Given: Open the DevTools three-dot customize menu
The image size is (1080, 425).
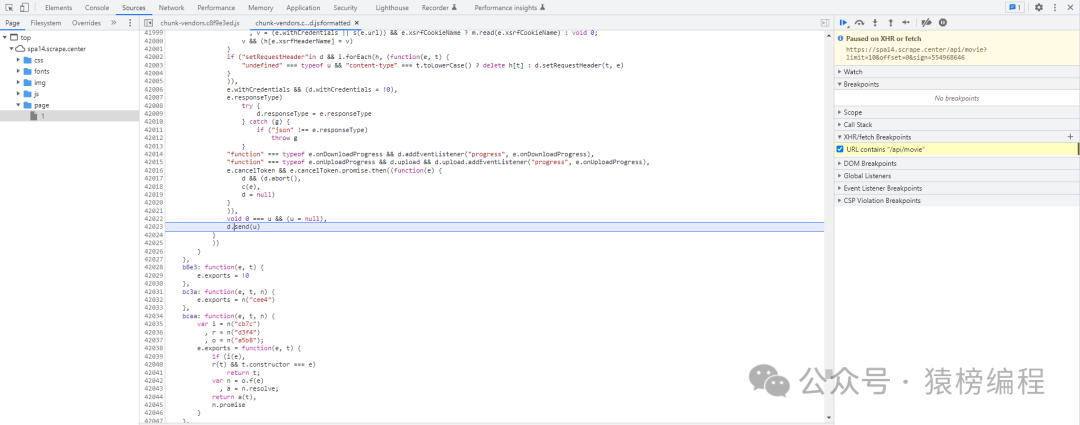Looking at the screenshot, I should point(1055,8).
